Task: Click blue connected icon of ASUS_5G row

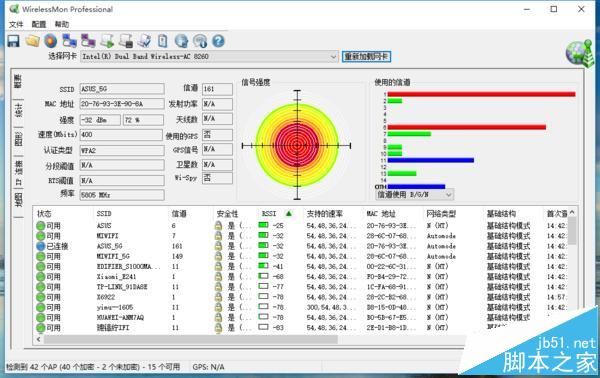Action: (x=41, y=246)
